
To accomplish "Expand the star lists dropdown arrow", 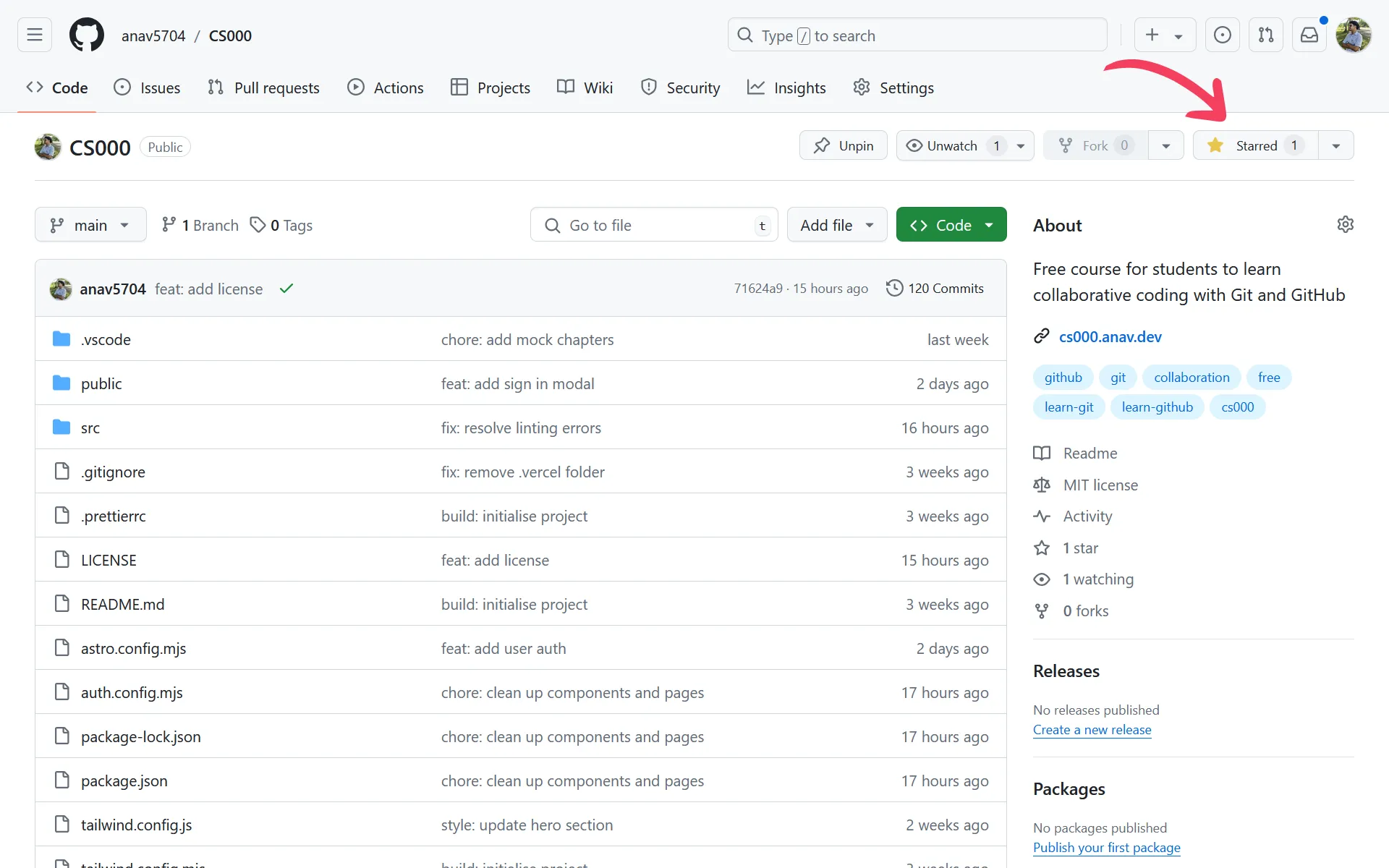I will [x=1336, y=145].
